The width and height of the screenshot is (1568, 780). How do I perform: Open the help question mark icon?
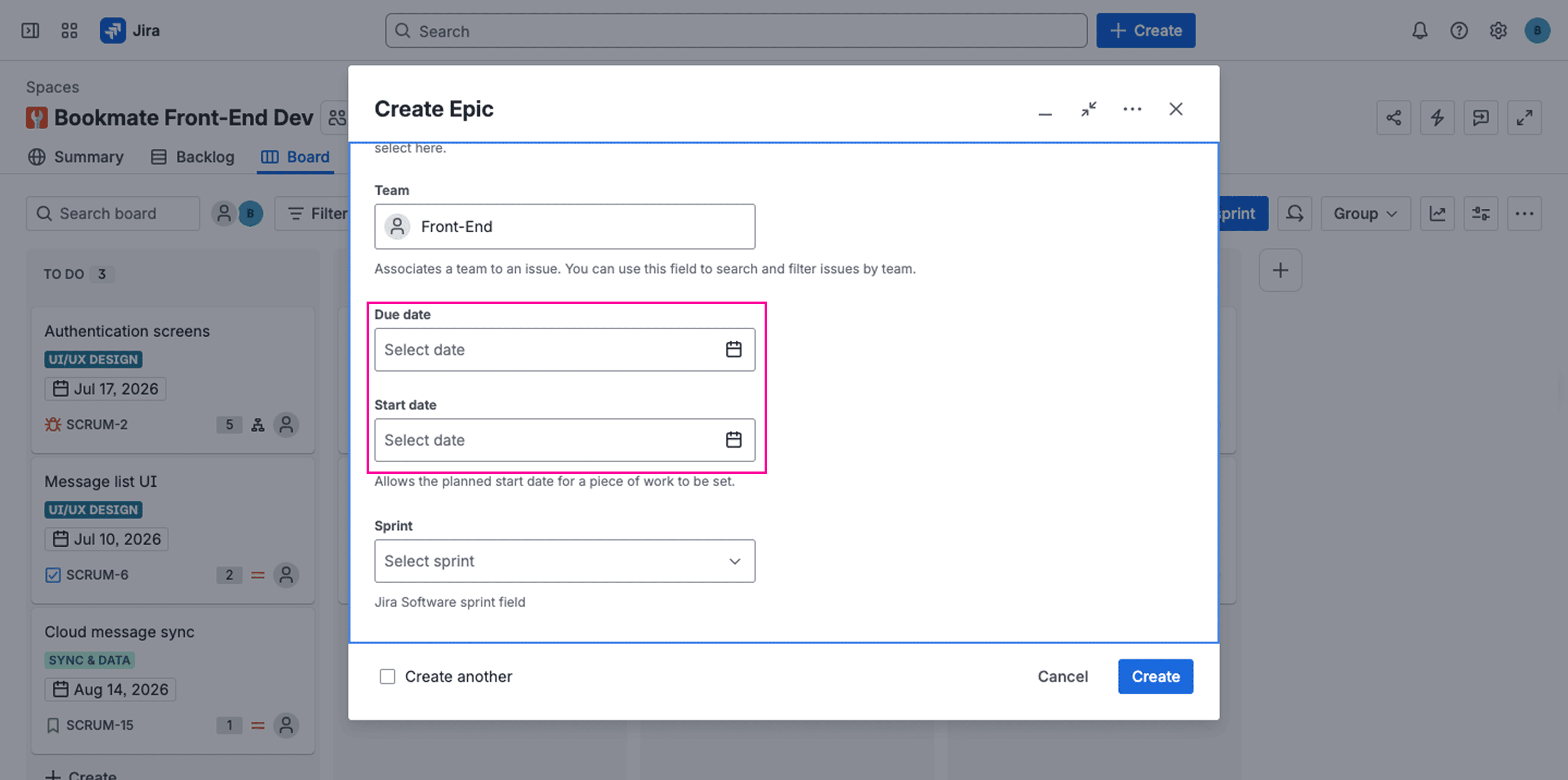click(x=1459, y=30)
